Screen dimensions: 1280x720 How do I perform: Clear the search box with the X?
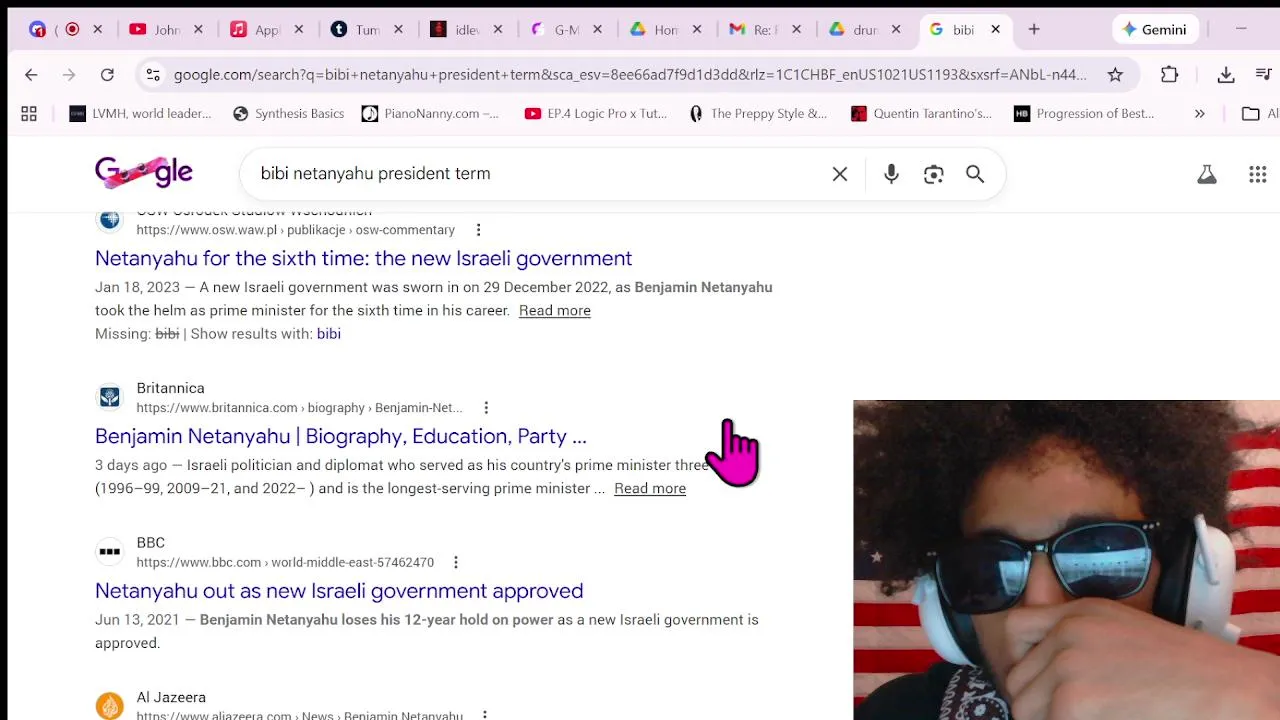(x=840, y=174)
